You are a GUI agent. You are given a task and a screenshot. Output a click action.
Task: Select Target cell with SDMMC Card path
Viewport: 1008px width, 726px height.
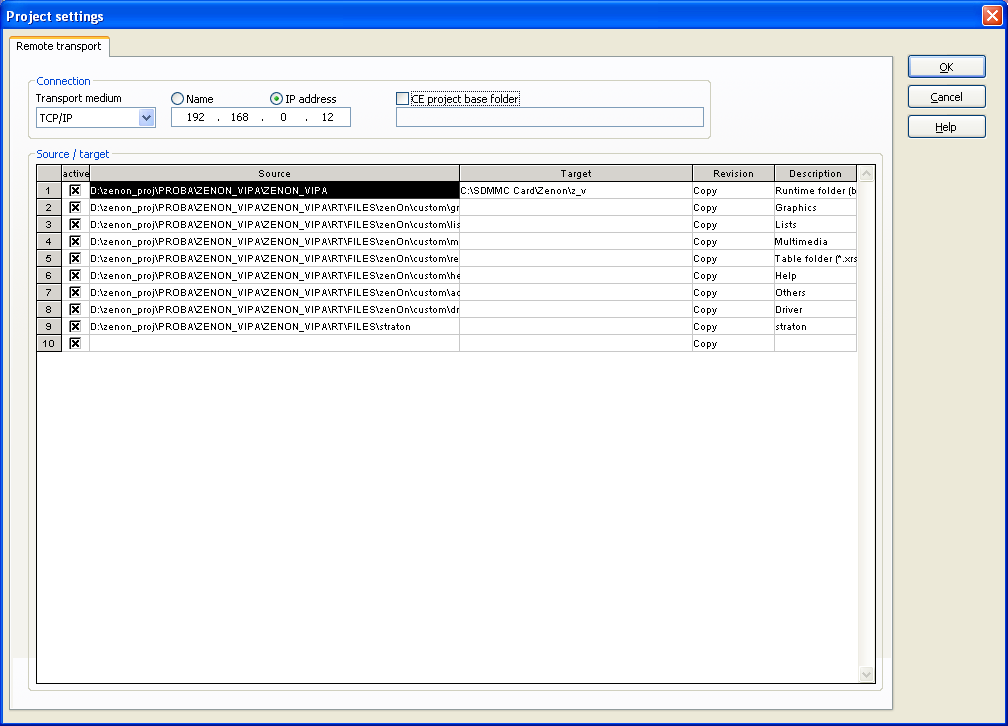(575, 190)
